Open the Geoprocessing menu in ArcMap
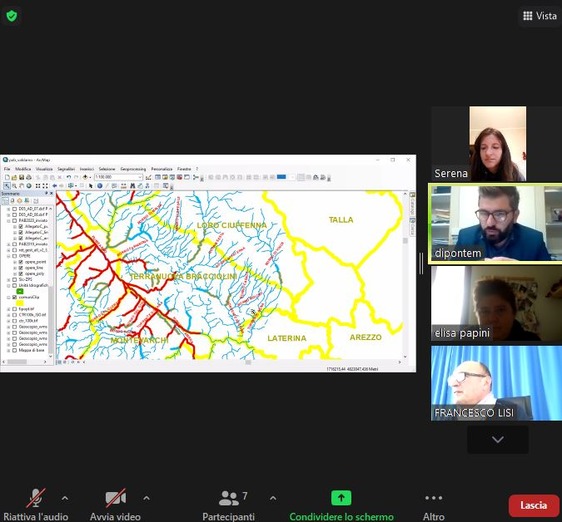The image size is (562, 522). click(133, 169)
